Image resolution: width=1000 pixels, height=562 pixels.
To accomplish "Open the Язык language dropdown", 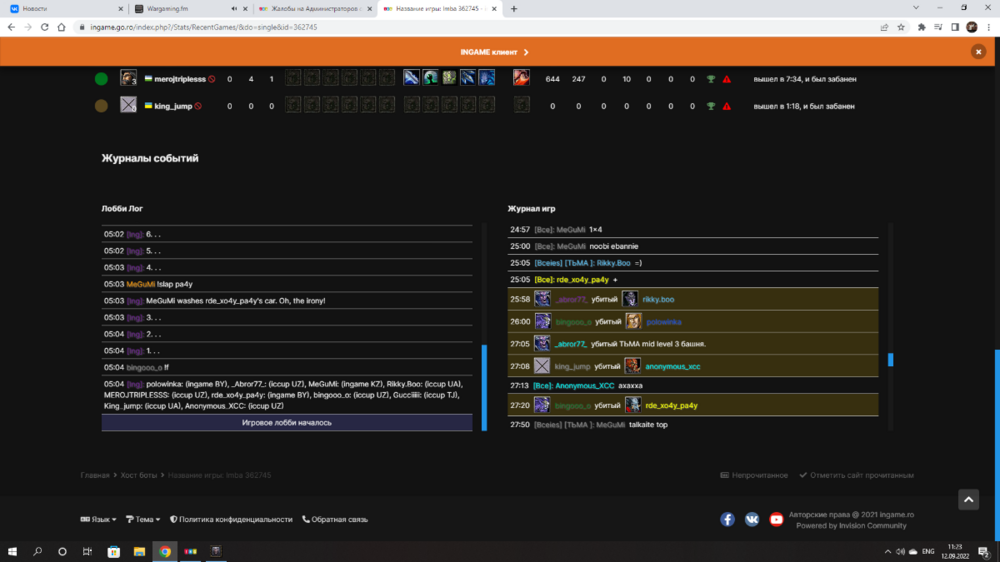I will (98, 519).
